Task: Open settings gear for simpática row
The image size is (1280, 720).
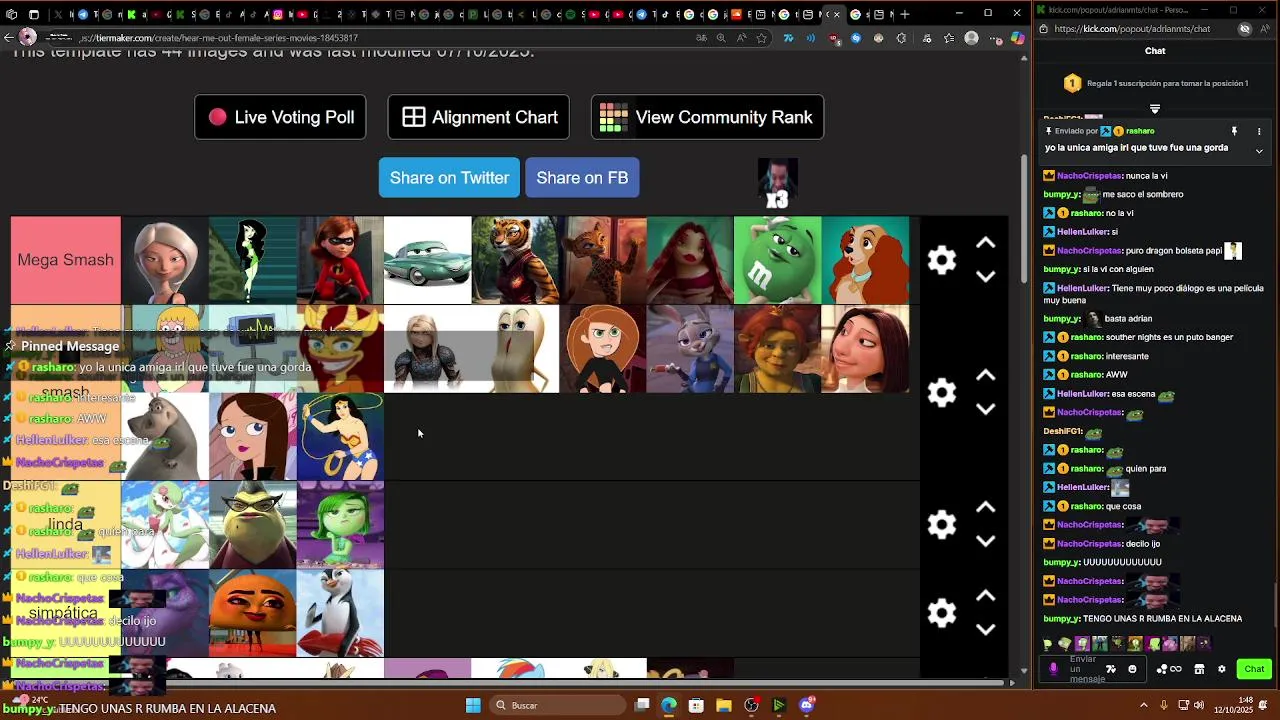Action: 942,612
